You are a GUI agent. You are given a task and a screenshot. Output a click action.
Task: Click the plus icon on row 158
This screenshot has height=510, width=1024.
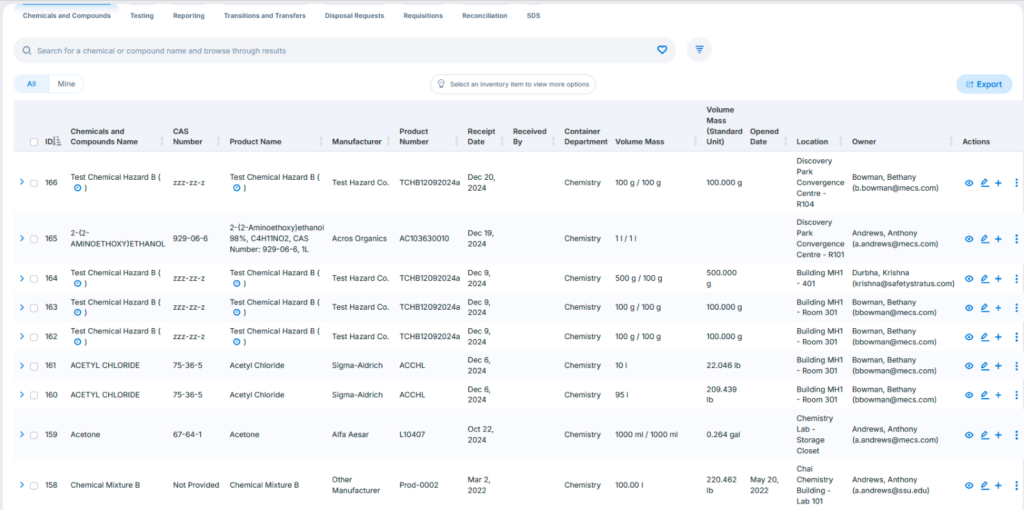coord(998,485)
